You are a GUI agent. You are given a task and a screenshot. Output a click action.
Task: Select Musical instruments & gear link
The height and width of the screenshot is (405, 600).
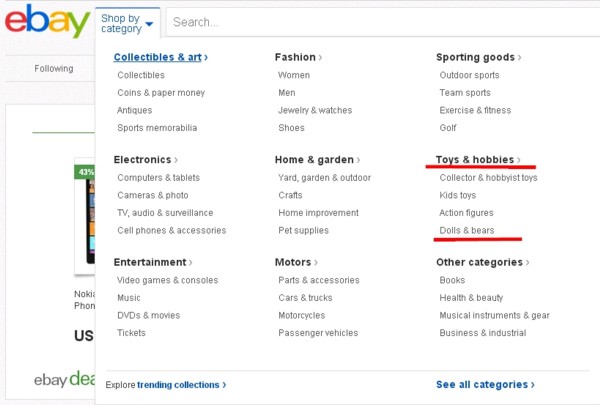pos(494,315)
